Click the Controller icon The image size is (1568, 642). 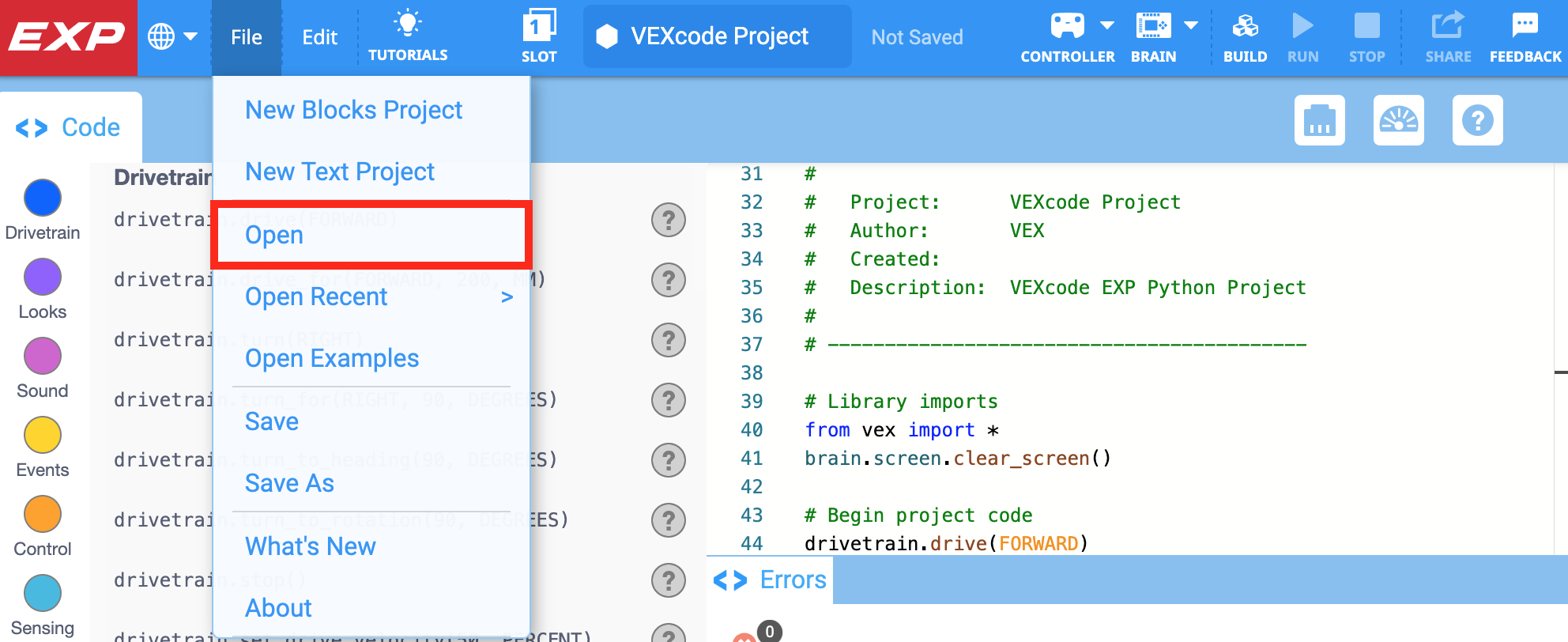pyautogui.click(x=1067, y=26)
